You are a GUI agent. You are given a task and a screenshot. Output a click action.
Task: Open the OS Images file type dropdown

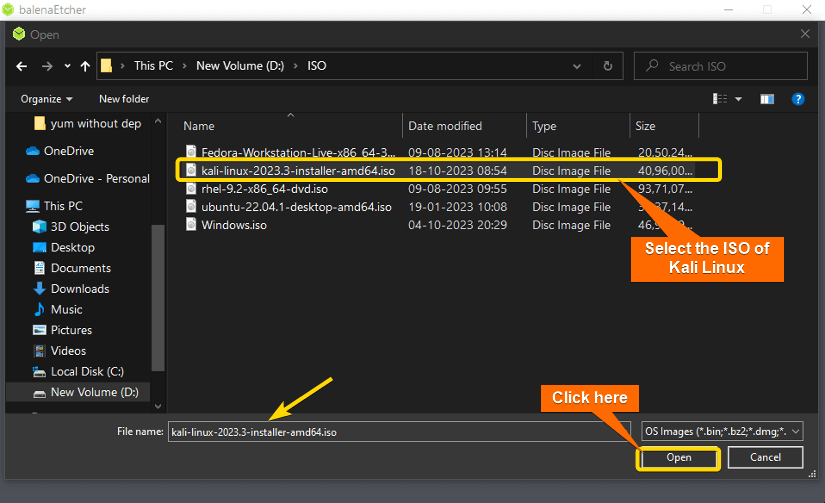coord(722,431)
